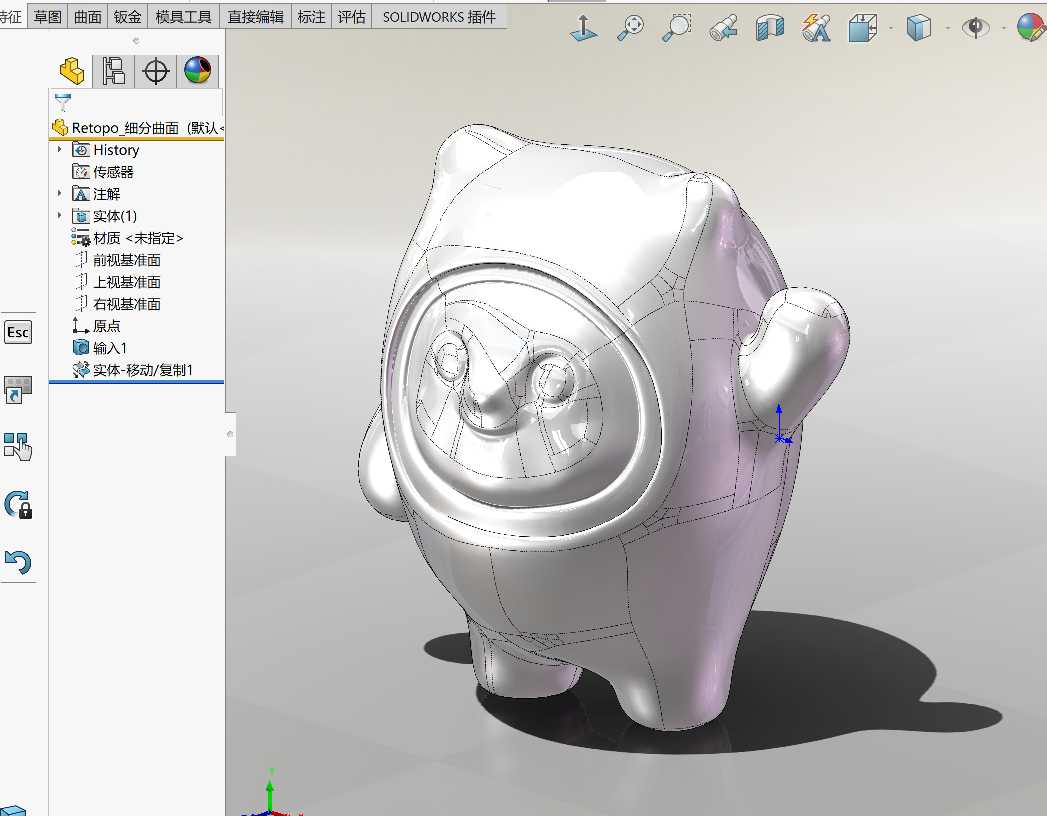Expand the 注解 annotations node
1047x816 pixels.
[59, 194]
